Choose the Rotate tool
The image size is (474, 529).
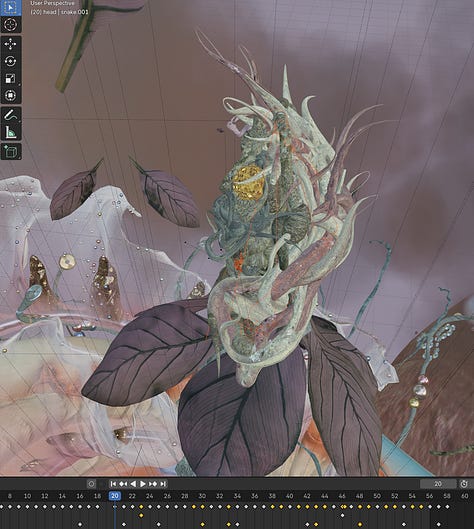click(10, 61)
